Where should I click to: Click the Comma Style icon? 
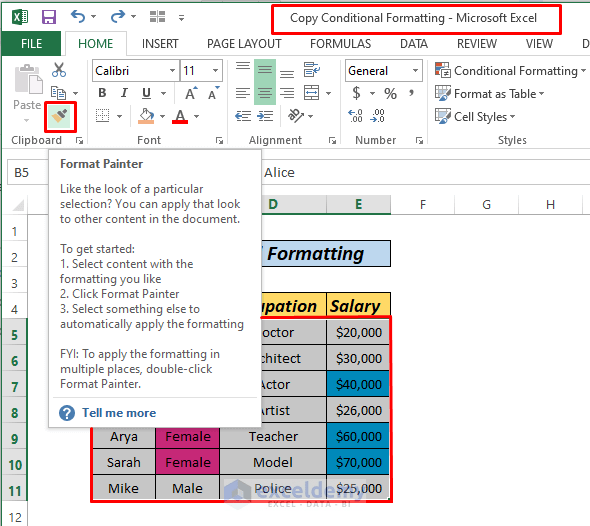pos(412,93)
